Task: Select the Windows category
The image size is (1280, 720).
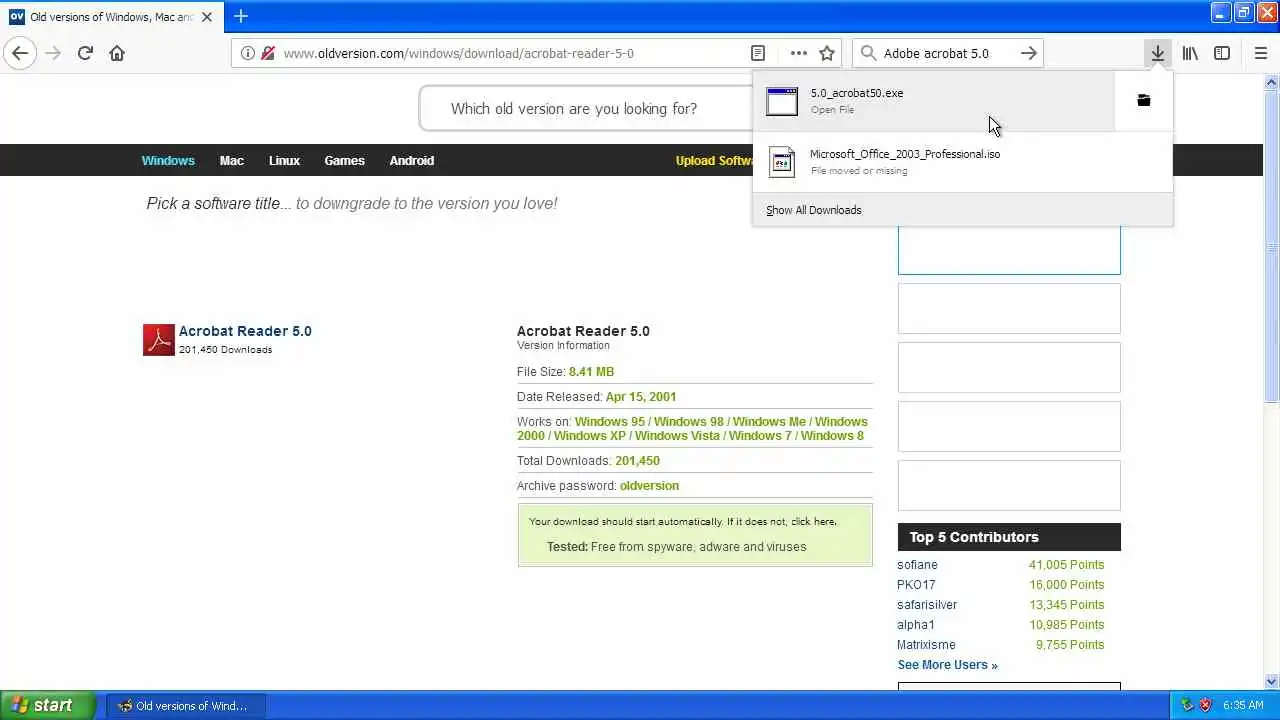Action: [168, 160]
